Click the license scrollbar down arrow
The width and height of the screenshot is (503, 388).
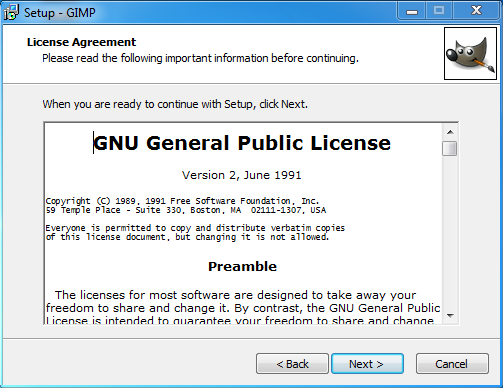click(450, 315)
